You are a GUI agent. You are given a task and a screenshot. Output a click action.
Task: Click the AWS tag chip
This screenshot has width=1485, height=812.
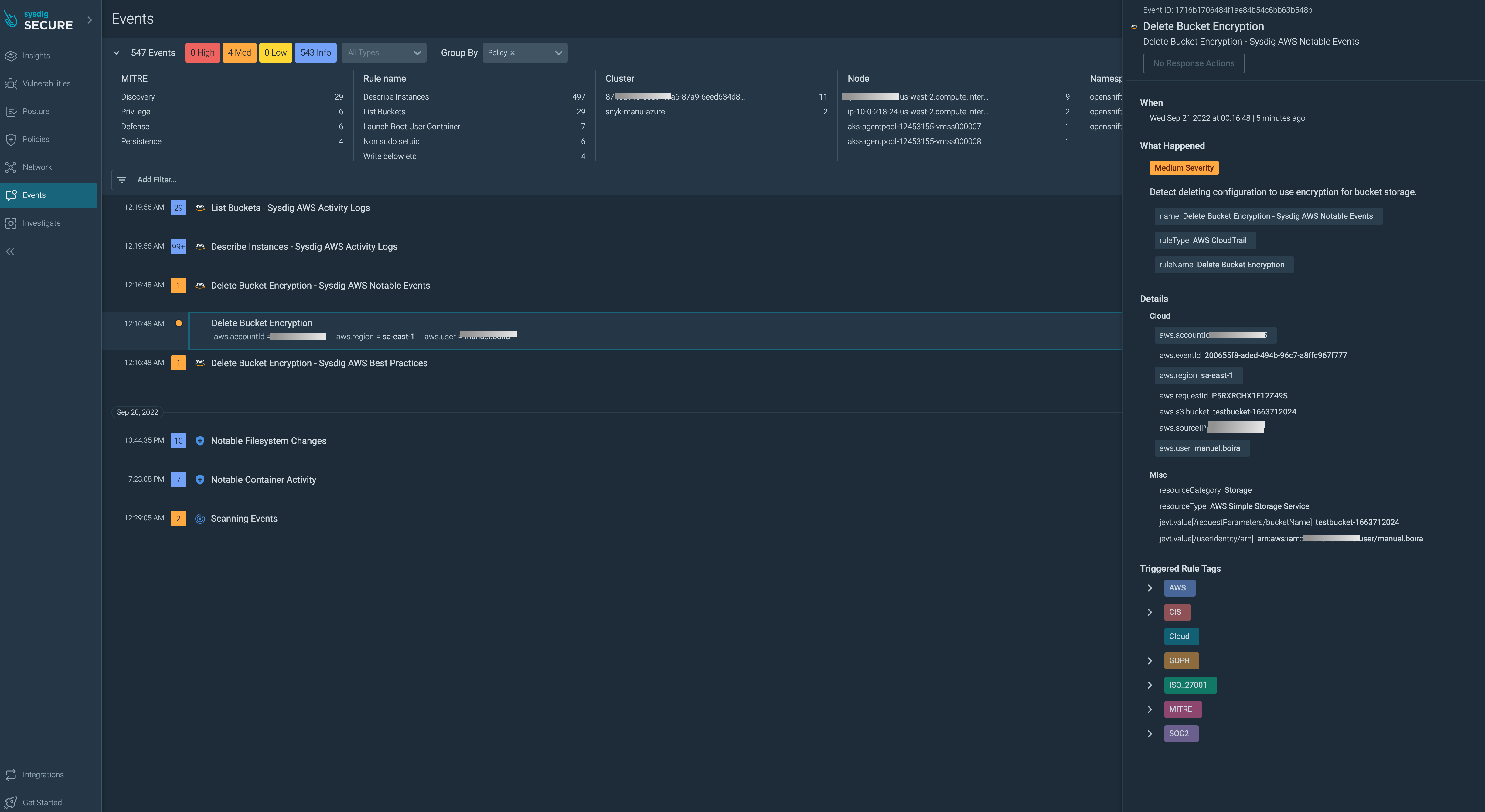point(1180,588)
